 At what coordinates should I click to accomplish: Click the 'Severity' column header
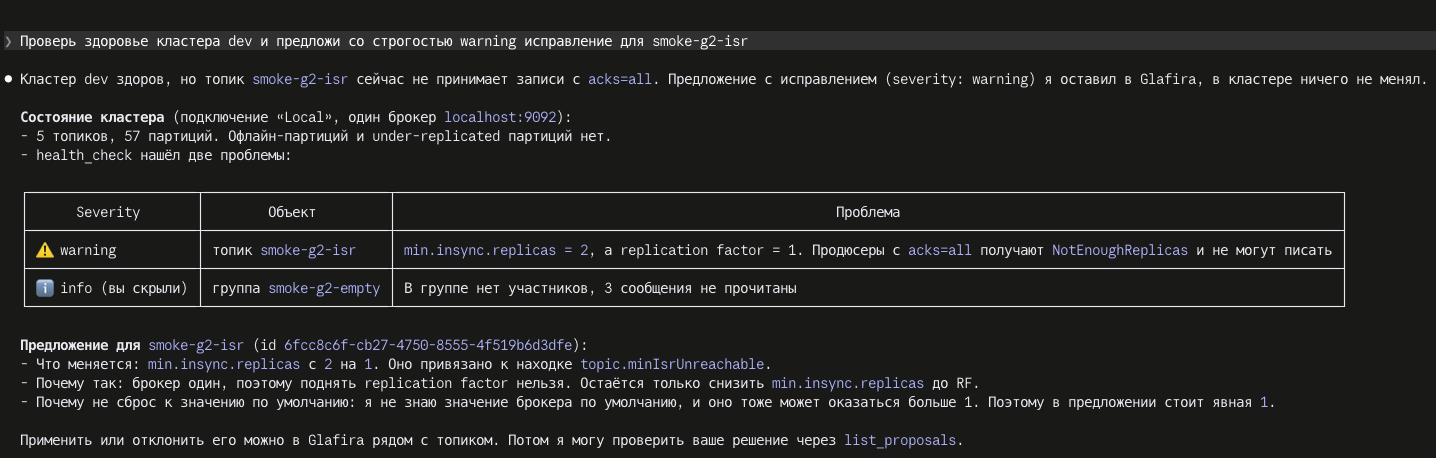[x=108, y=212]
